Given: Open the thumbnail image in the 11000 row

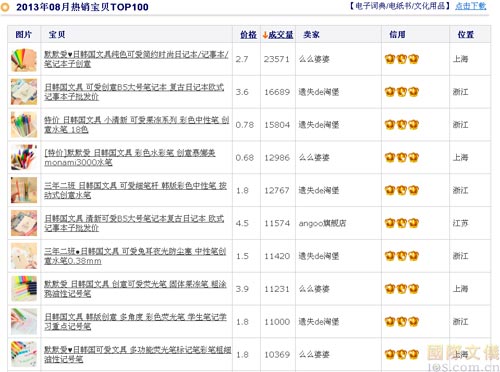Looking at the screenshot, I should tap(24, 321).
